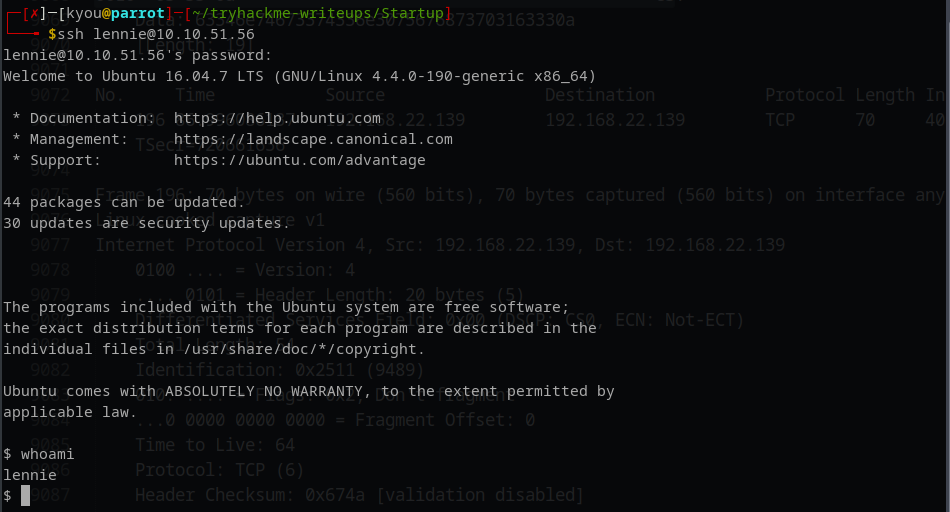The image size is (950, 512).
Task: Open the landscape.canonical.com management link
Action: [313, 139]
